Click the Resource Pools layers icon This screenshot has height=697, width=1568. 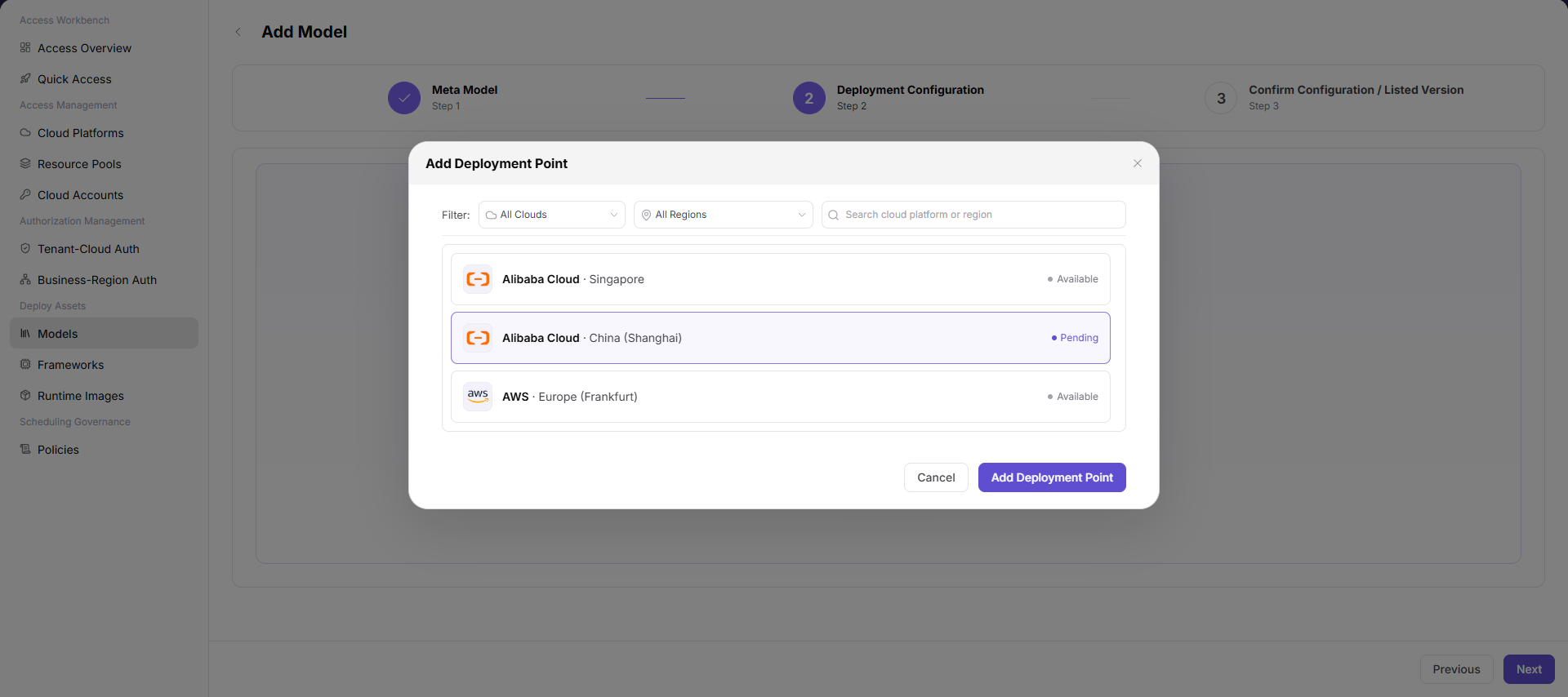point(25,163)
